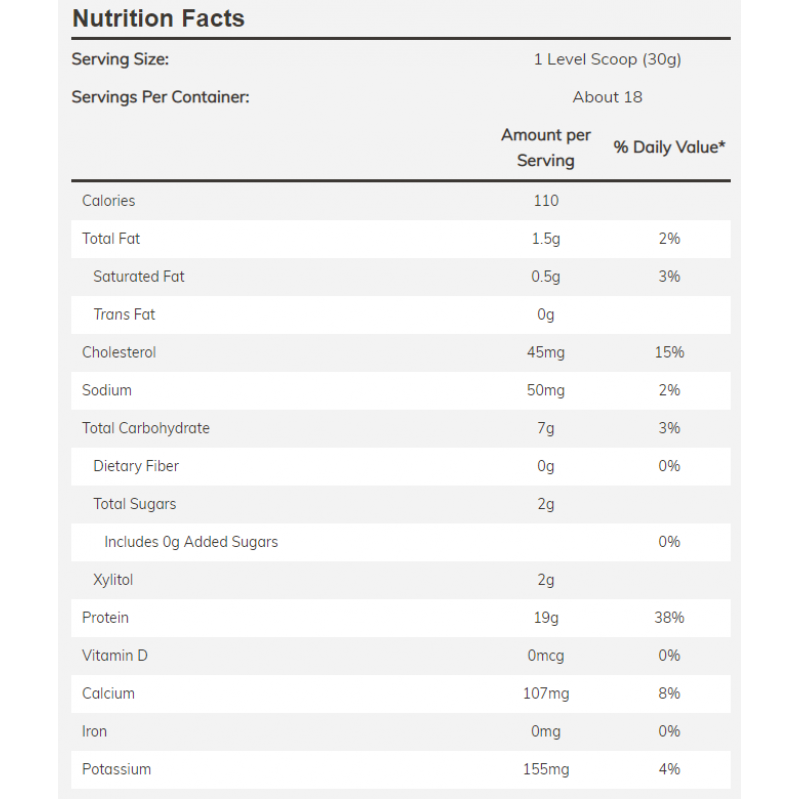Click the 'About 18' servings value
This screenshot has width=800, height=800.
tap(607, 97)
